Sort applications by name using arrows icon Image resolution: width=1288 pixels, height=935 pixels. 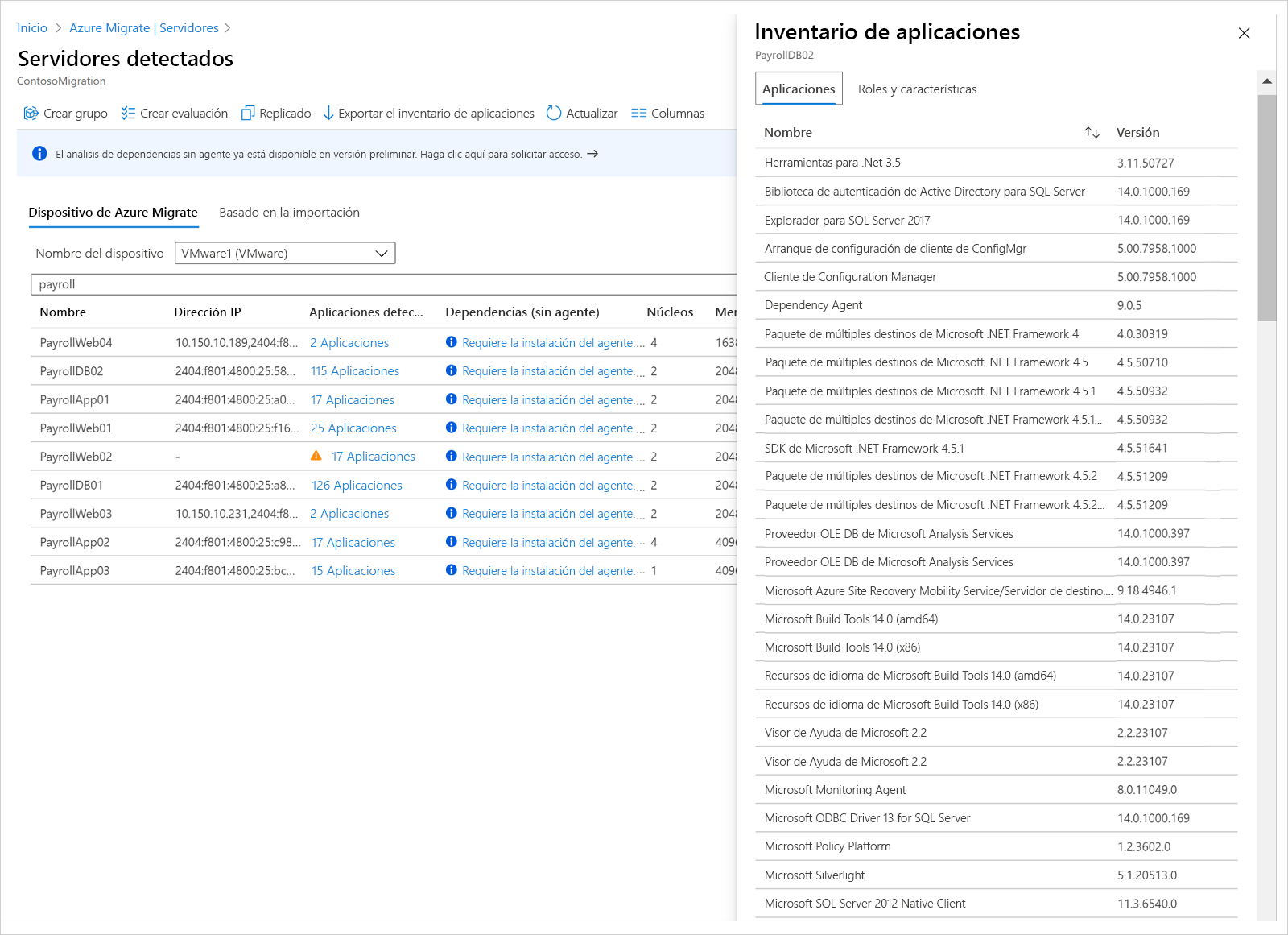1092,133
